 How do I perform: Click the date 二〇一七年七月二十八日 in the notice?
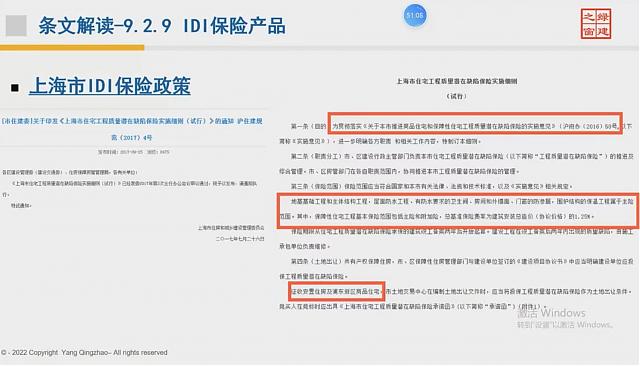click(240, 238)
